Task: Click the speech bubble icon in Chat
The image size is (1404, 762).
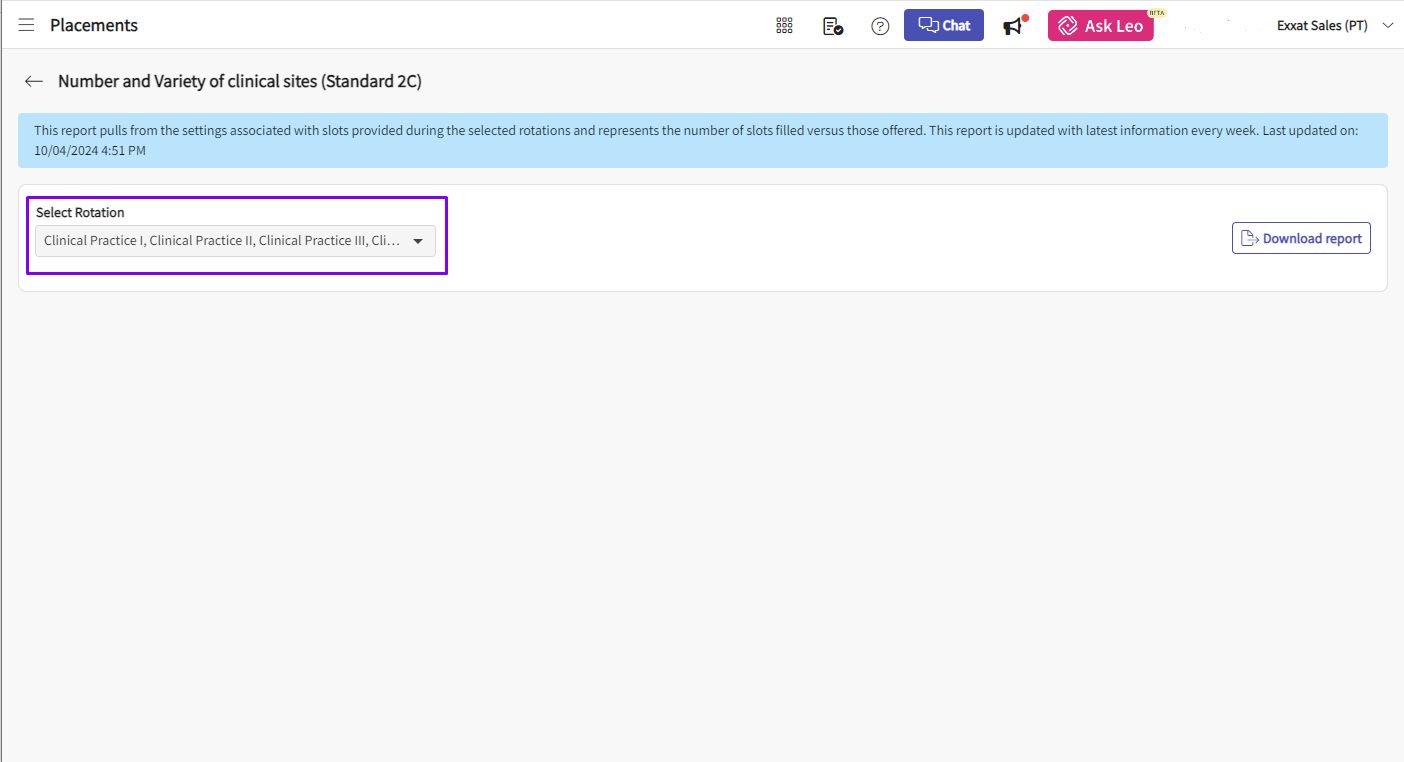Action: [x=928, y=26]
